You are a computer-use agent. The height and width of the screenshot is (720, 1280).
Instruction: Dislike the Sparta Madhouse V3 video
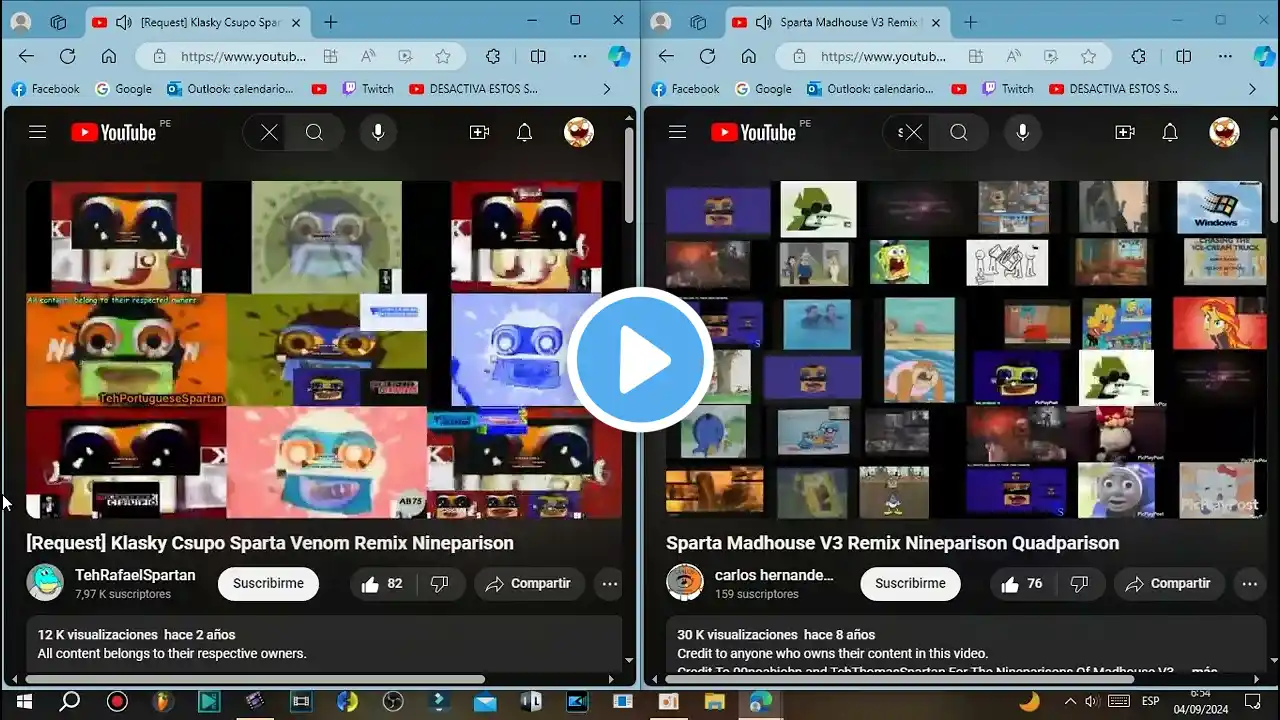[1079, 584]
